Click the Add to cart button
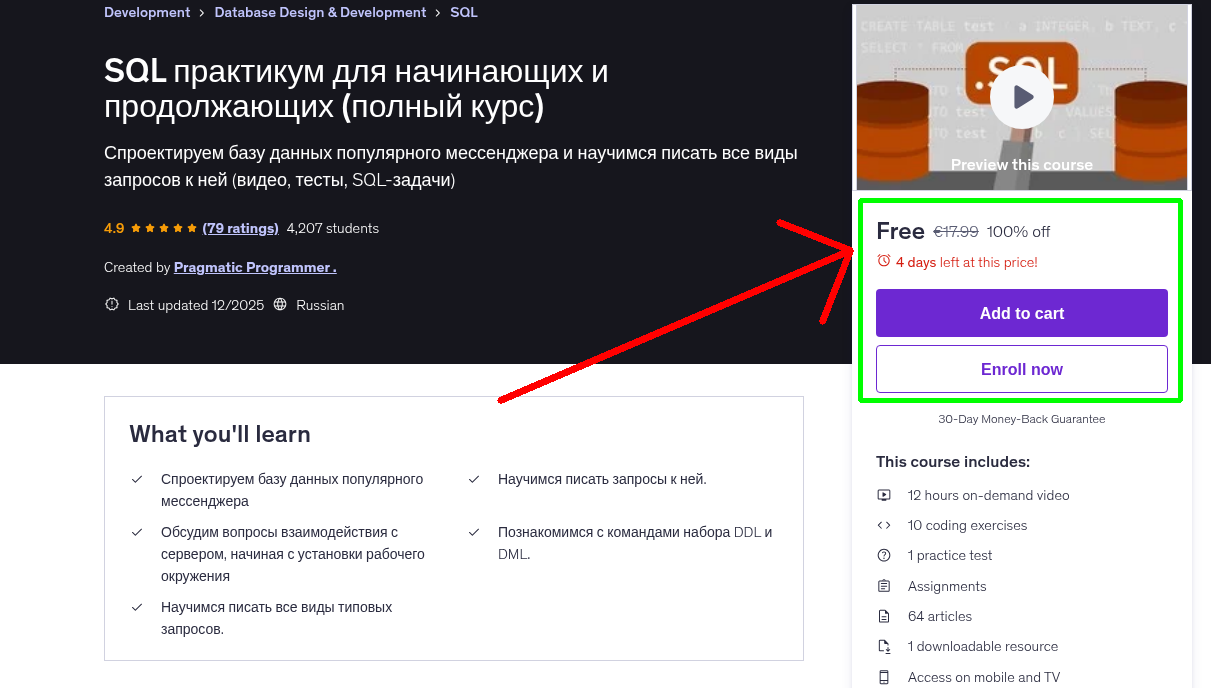 pyautogui.click(x=1021, y=313)
